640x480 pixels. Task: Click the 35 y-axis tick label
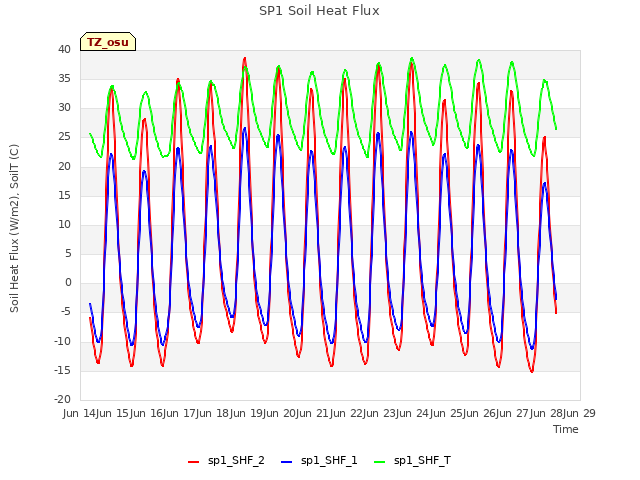pos(64,79)
